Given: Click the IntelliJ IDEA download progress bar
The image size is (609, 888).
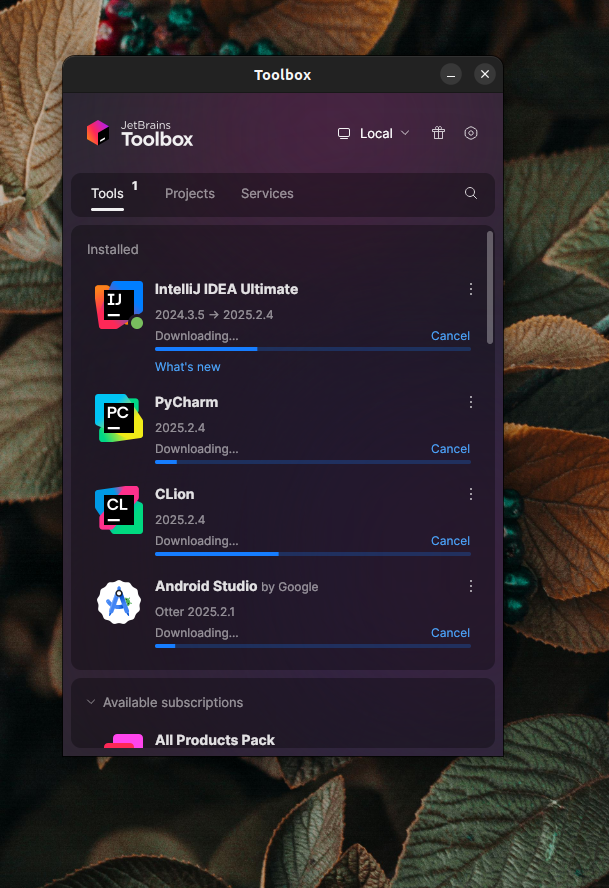Looking at the screenshot, I should pyautogui.click(x=313, y=349).
